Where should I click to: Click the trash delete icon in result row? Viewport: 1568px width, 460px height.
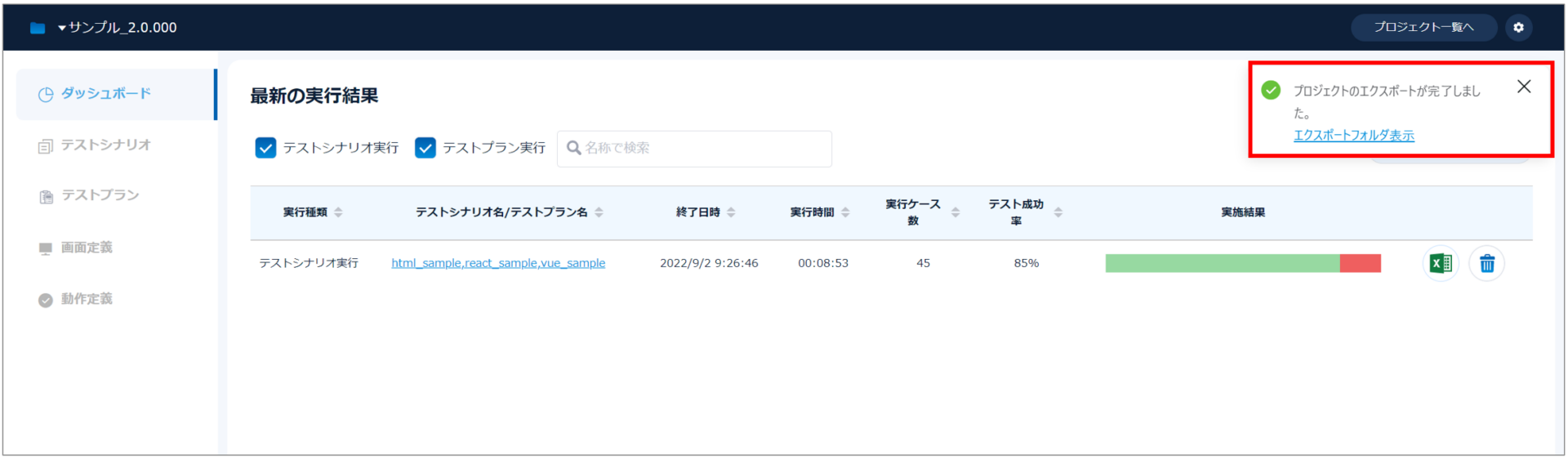(x=1486, y=263)
